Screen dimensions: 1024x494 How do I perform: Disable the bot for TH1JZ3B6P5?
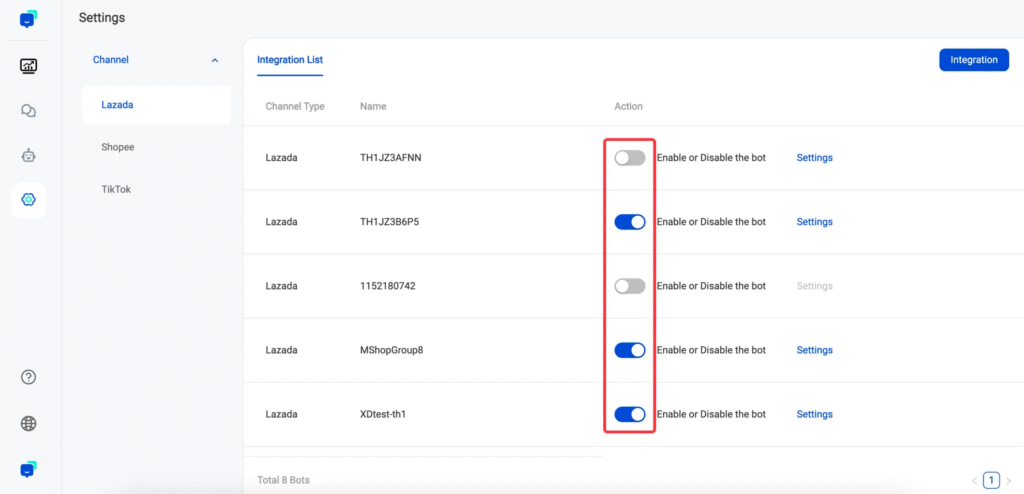[630, 222]
